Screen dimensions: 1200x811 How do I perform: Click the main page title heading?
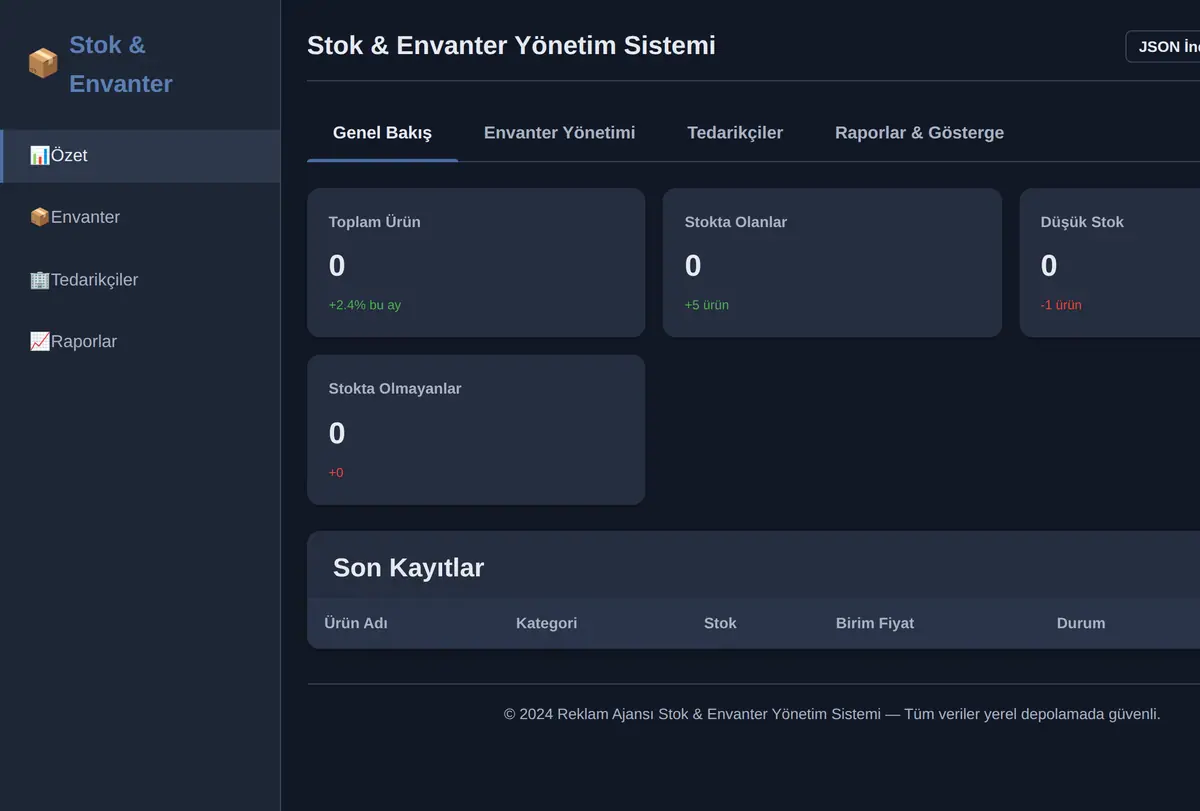coord(511,46)
